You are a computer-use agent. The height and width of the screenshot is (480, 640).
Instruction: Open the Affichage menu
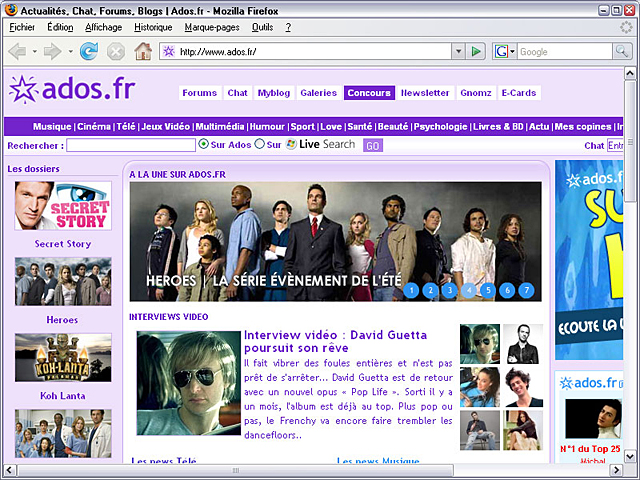[103, 27]
